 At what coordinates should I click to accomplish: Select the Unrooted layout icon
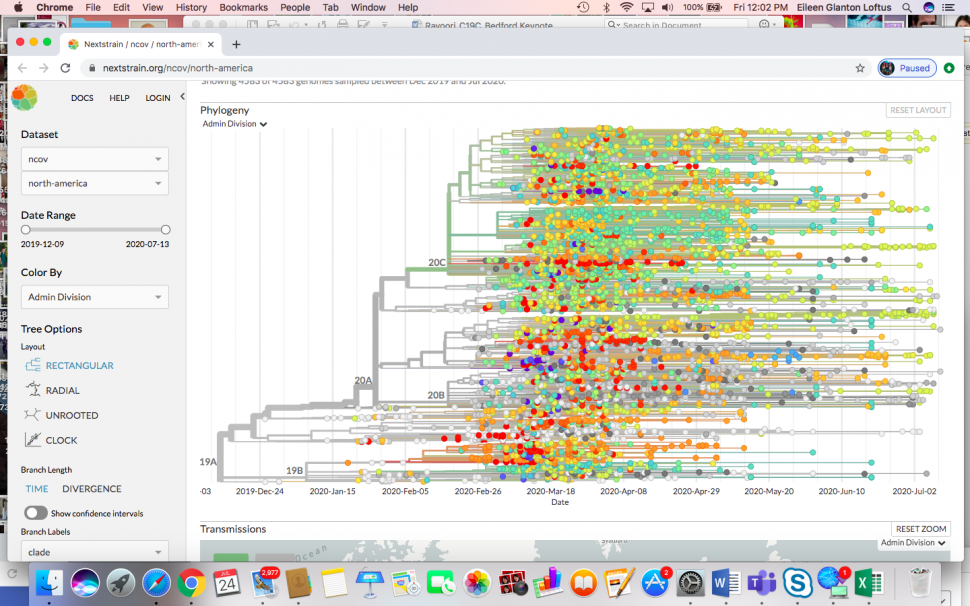(33, 415)
